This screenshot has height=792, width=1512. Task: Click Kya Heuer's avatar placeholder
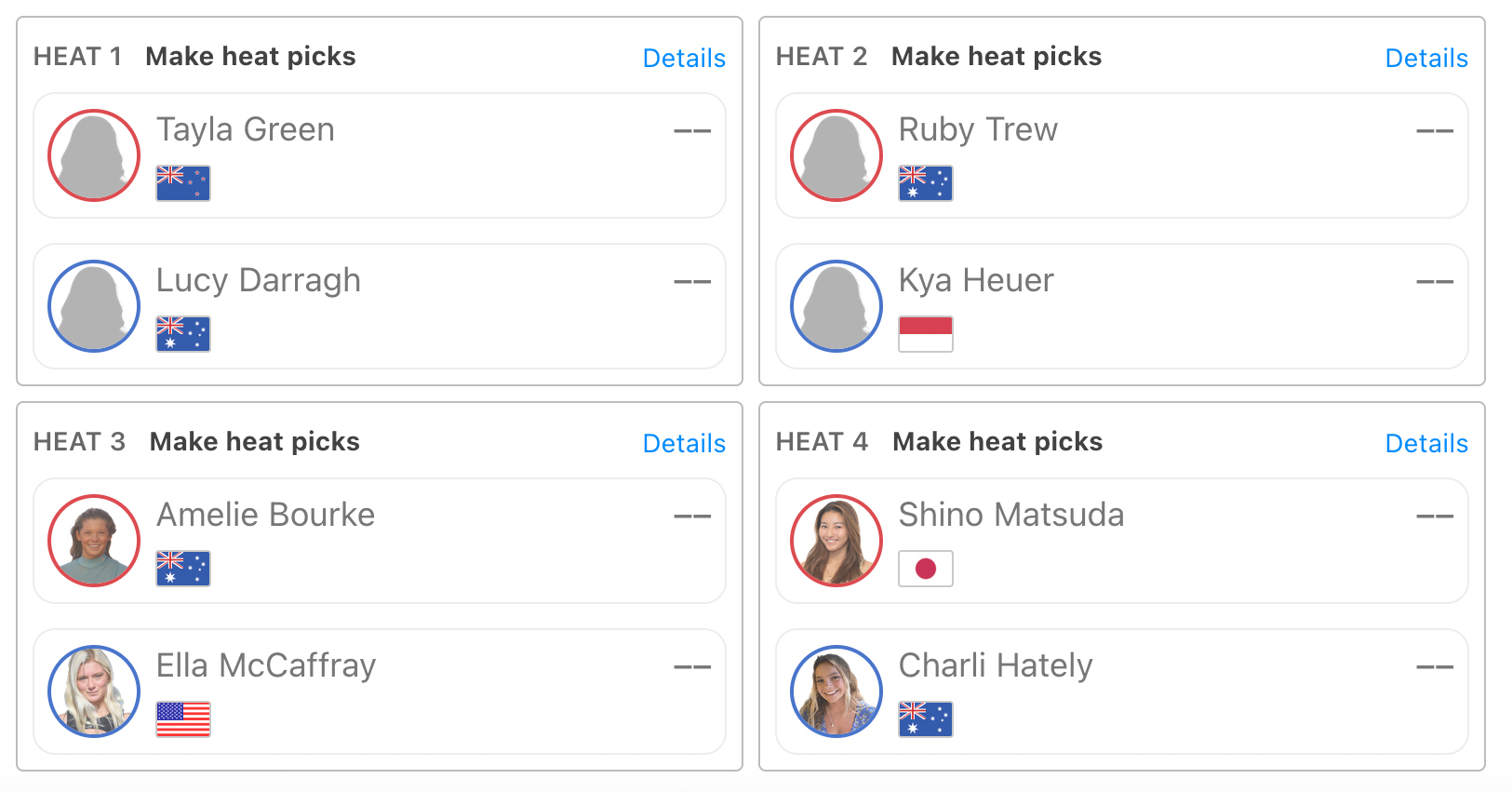click(x=836, y=306)
